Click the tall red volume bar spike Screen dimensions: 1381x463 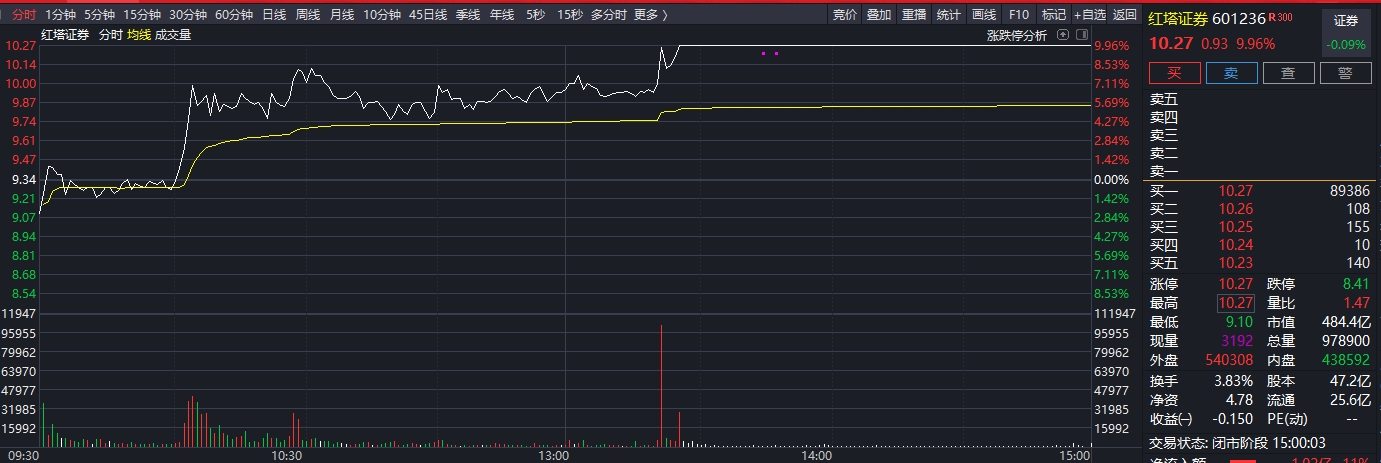[x=661, y=385]
